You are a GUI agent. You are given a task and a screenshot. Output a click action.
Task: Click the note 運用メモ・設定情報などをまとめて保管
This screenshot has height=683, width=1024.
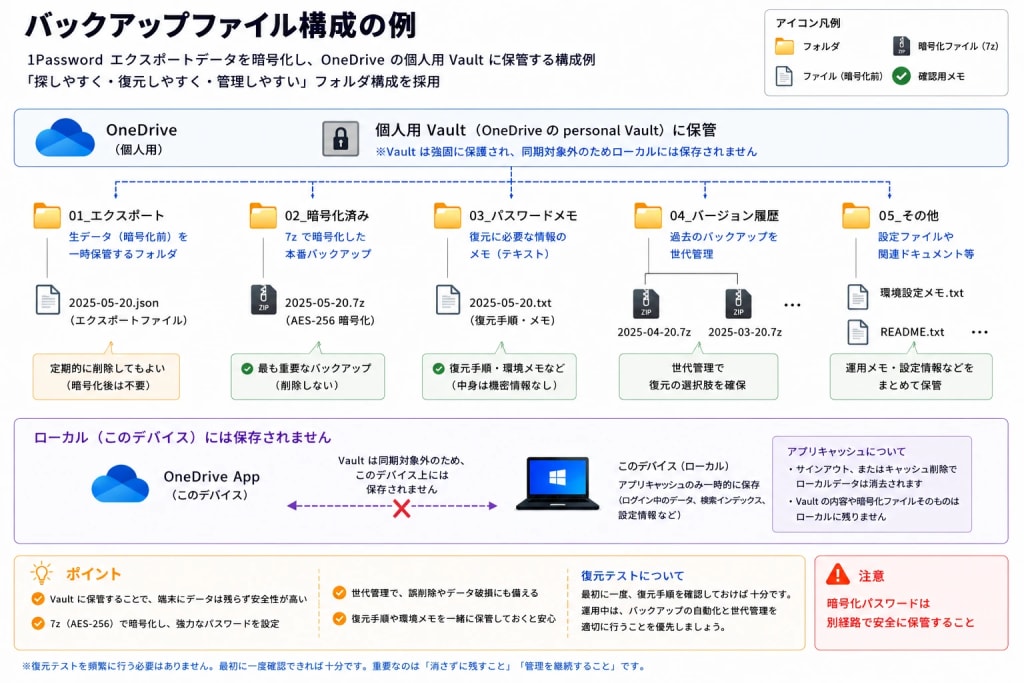point(910,377)
